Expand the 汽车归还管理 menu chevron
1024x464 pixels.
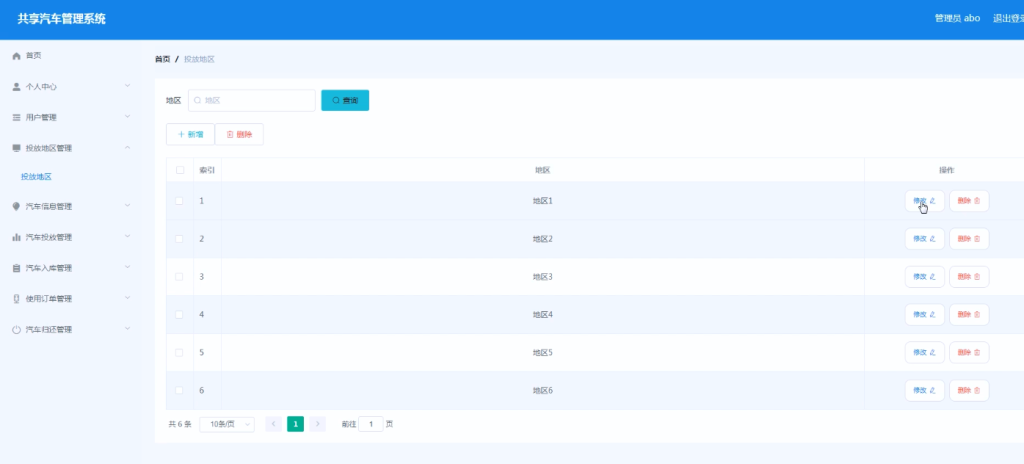pos(127,328)
